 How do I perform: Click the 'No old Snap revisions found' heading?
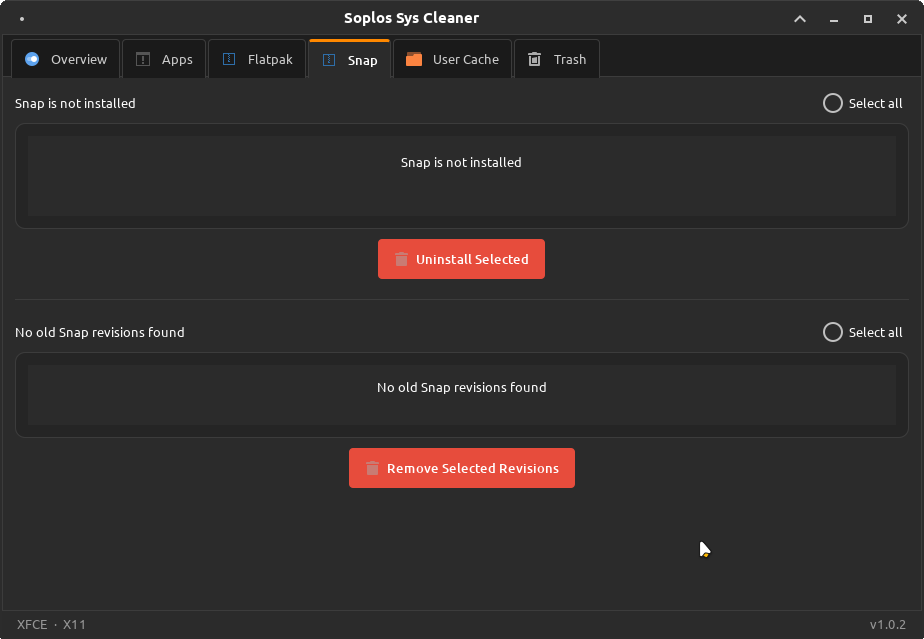coord(100,332)
